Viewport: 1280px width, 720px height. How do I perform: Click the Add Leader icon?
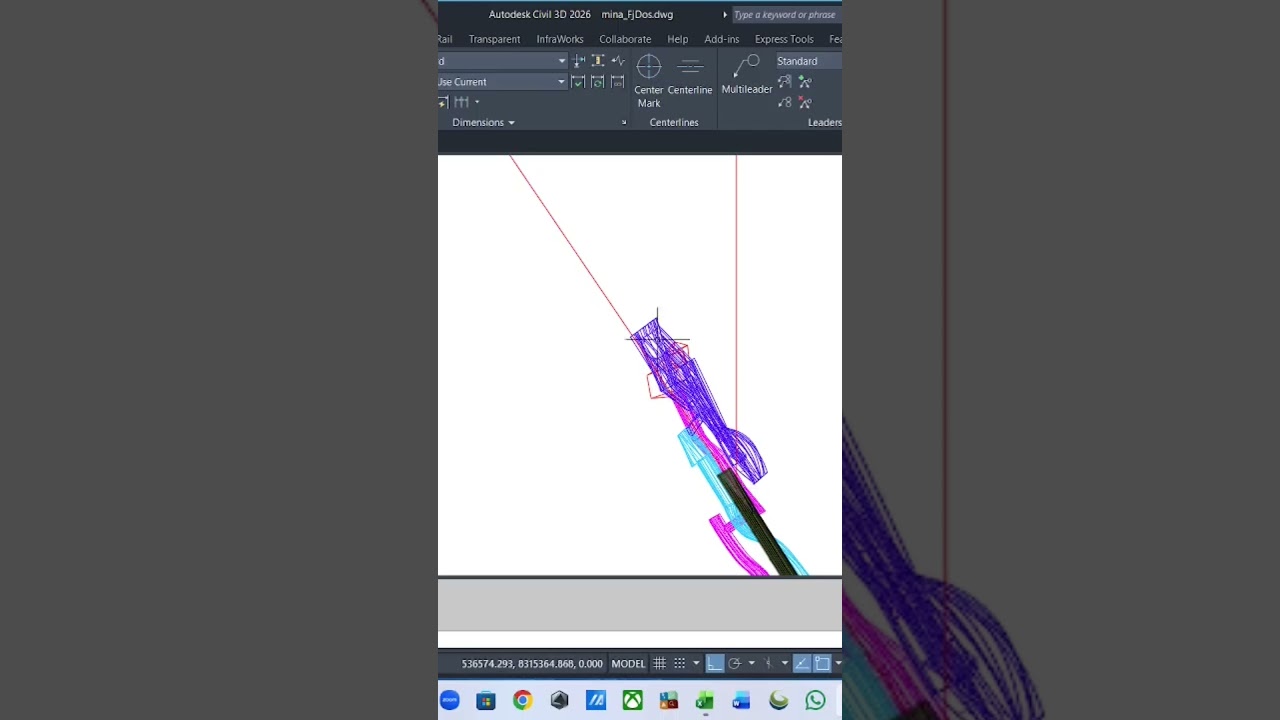[x=804, y=82]
